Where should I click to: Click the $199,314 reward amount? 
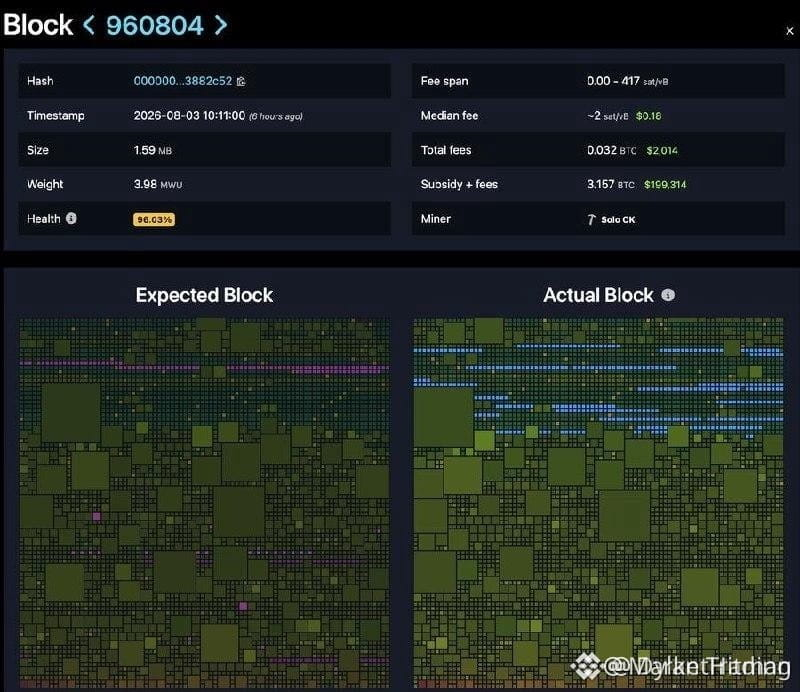[x=665, y=184]
